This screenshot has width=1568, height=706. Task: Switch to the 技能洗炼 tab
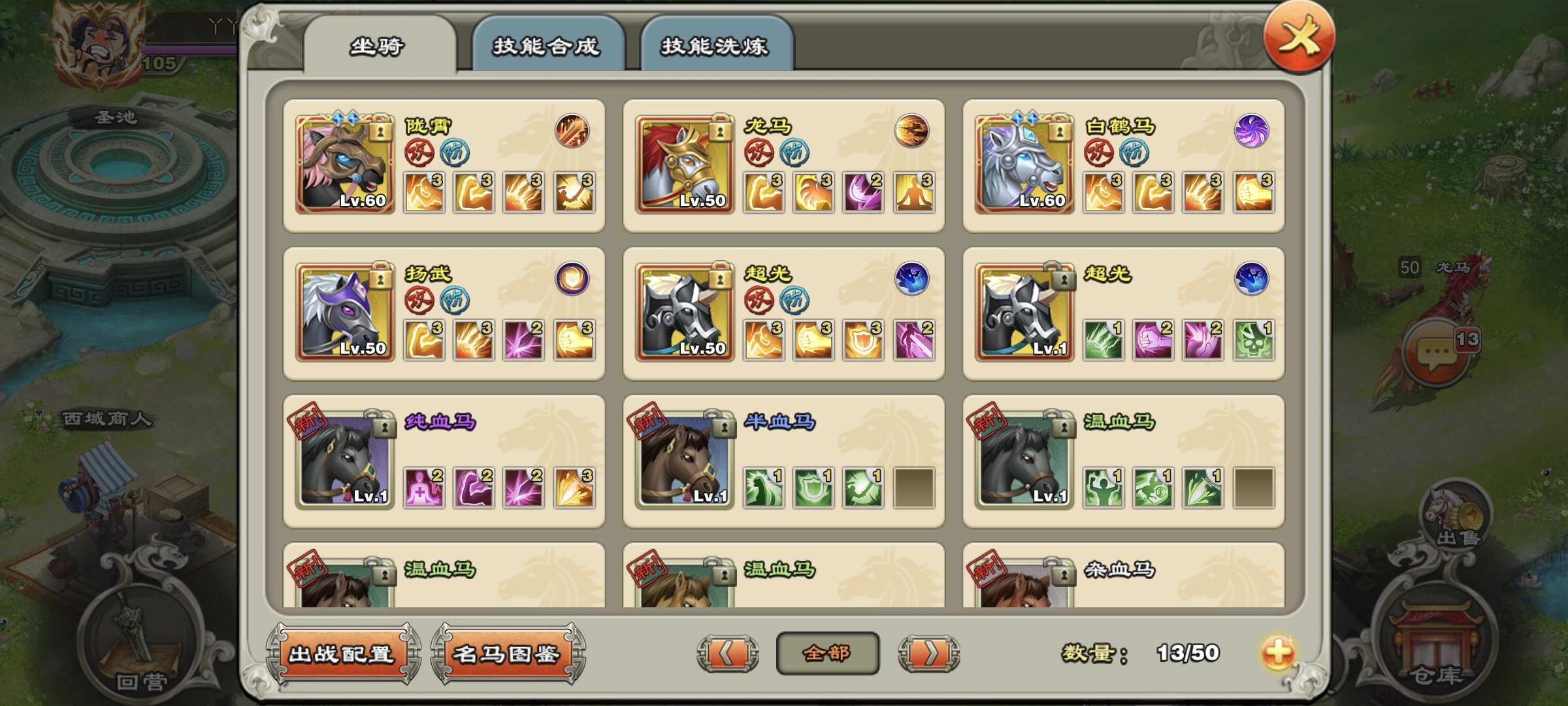(x=716, y=44)
